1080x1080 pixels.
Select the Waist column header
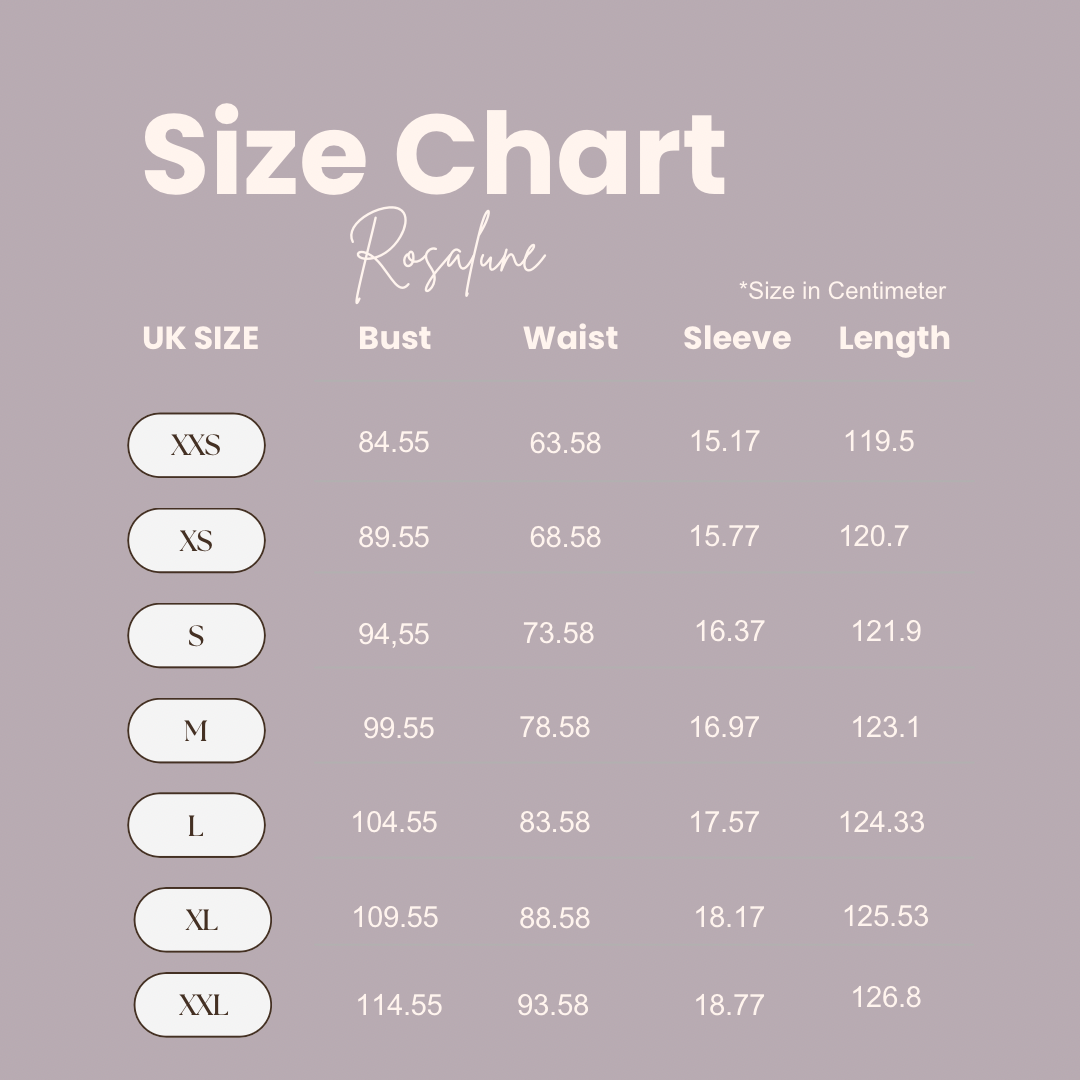[x=570, y=338]
